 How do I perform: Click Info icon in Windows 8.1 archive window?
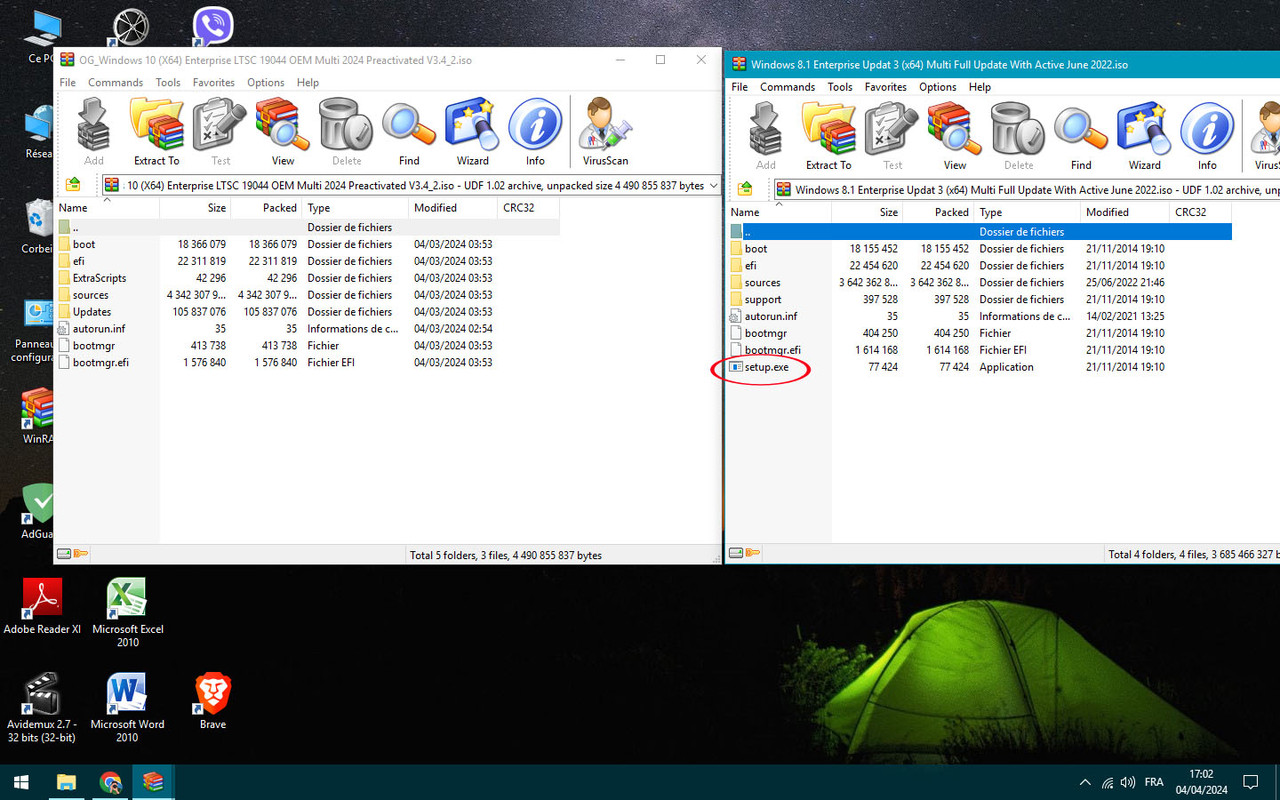(x=1207, y=137)
